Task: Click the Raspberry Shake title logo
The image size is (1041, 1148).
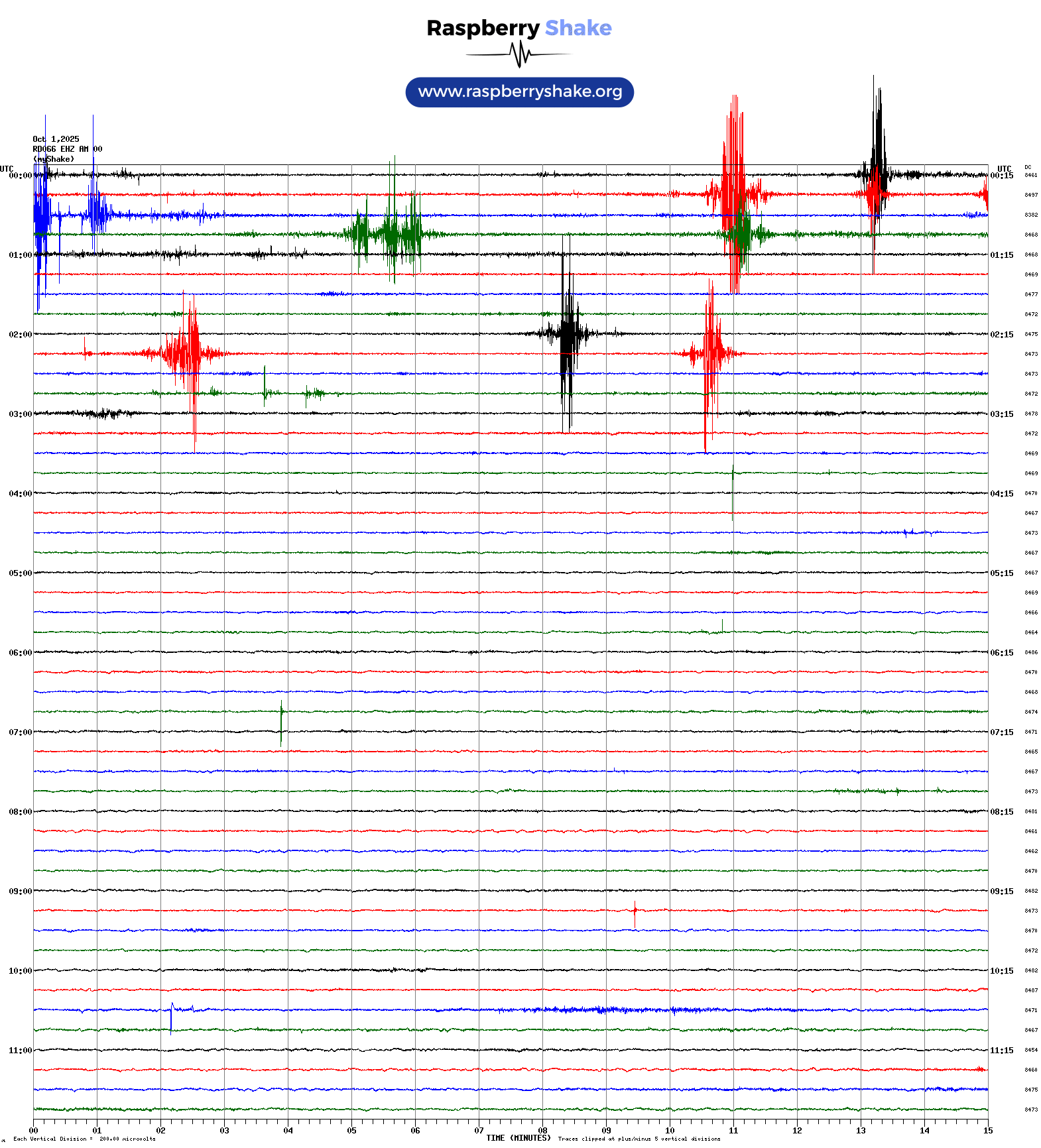Action: pos(519,28)
